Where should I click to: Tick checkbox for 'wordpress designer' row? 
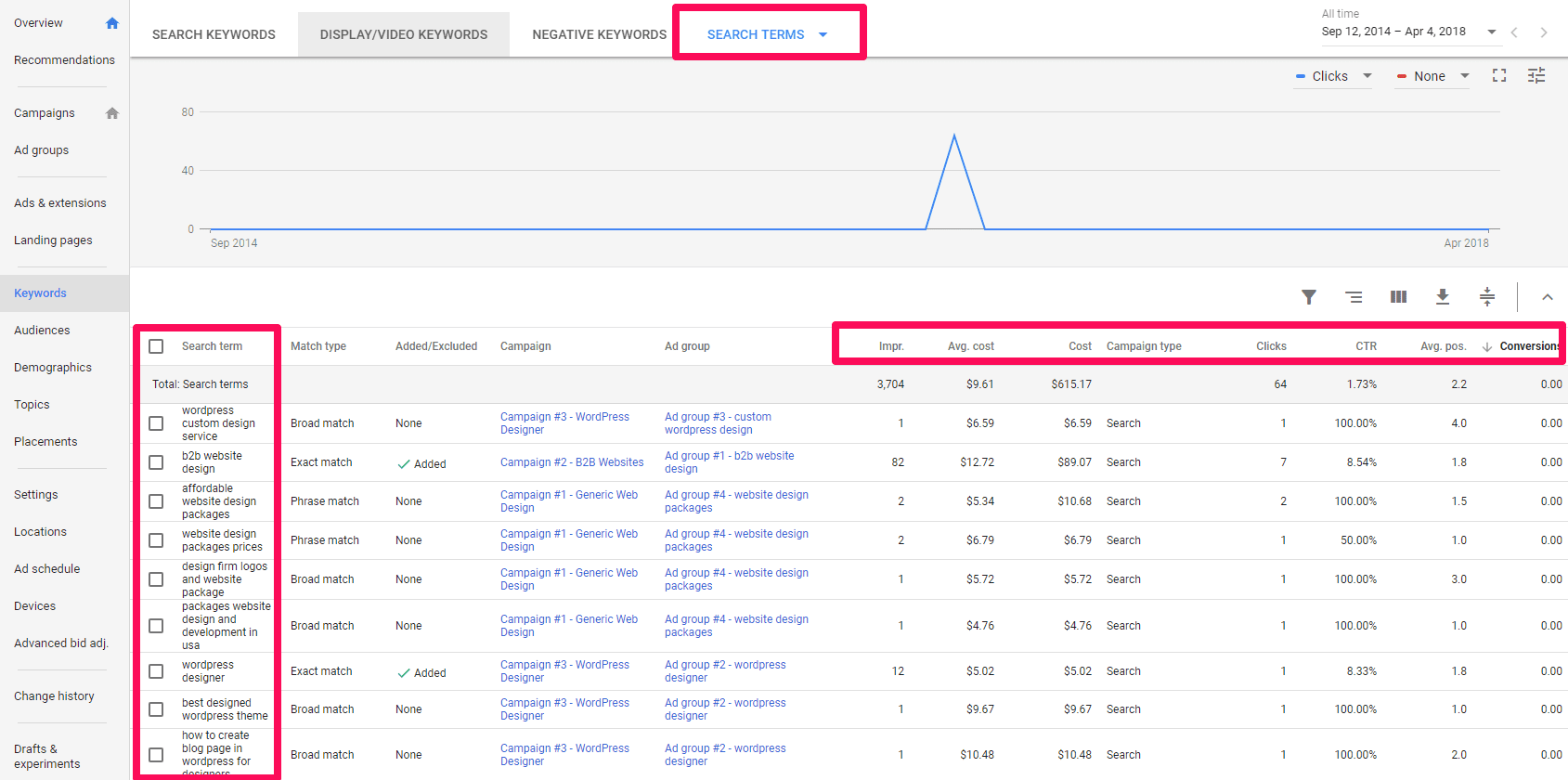point(156,671)
